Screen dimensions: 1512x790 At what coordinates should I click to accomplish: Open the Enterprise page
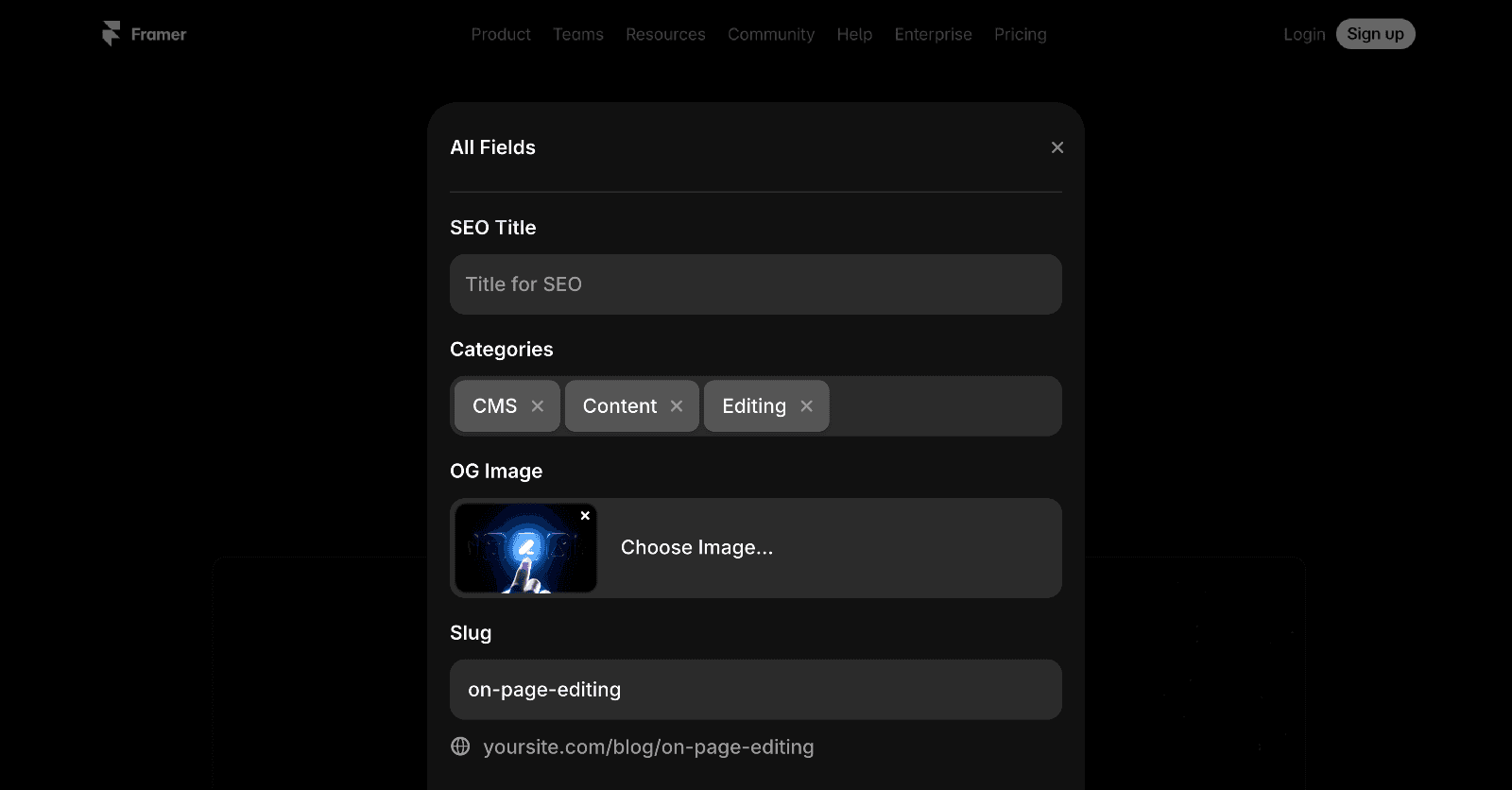coord(934,35)
